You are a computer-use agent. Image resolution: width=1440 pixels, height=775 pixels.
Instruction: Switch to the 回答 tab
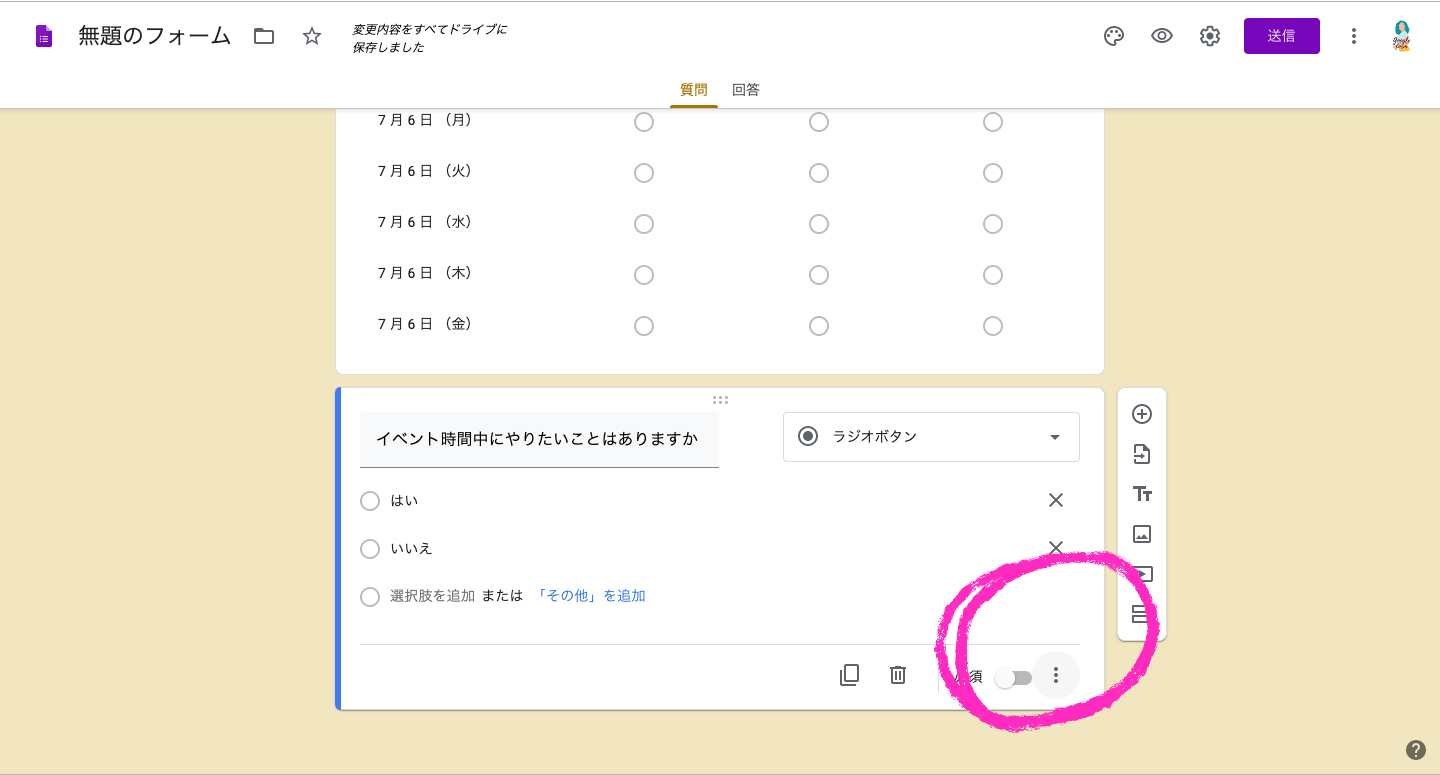[x=746, y=90]
